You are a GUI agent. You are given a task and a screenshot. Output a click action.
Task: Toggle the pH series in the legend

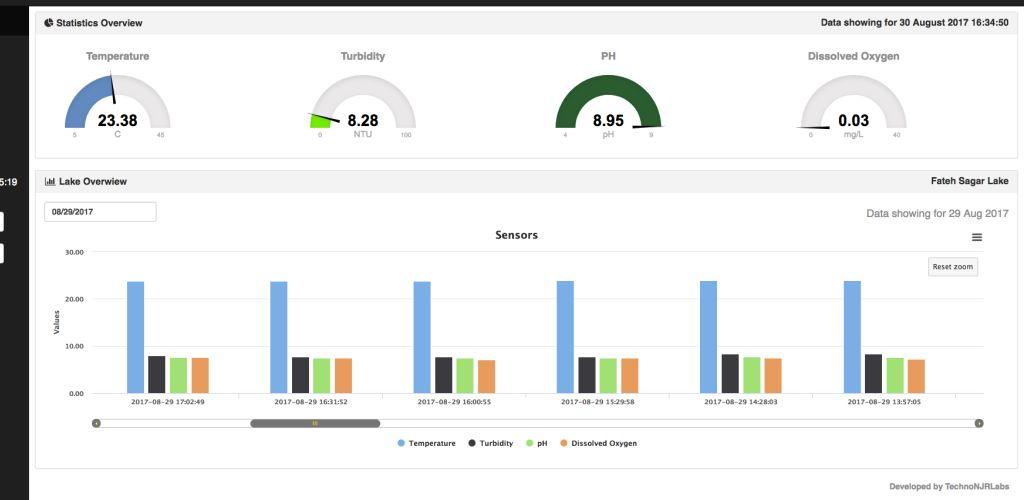click(537, 443)
